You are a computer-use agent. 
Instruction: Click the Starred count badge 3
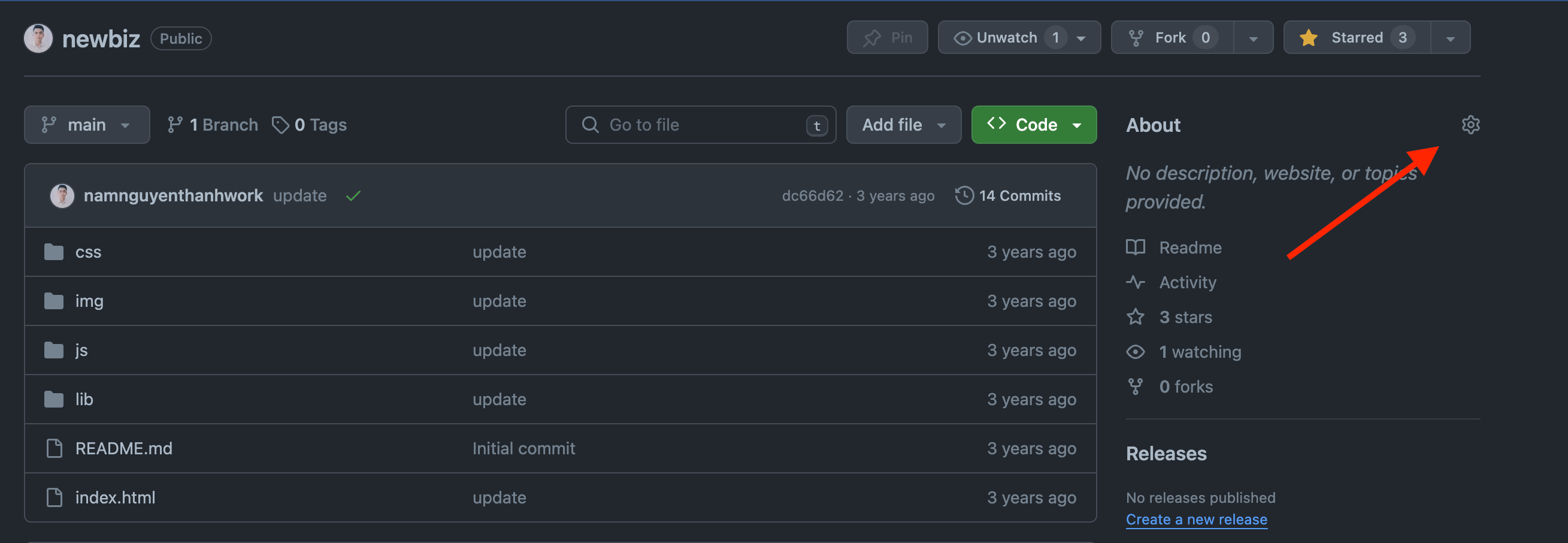pos(1402,38)
